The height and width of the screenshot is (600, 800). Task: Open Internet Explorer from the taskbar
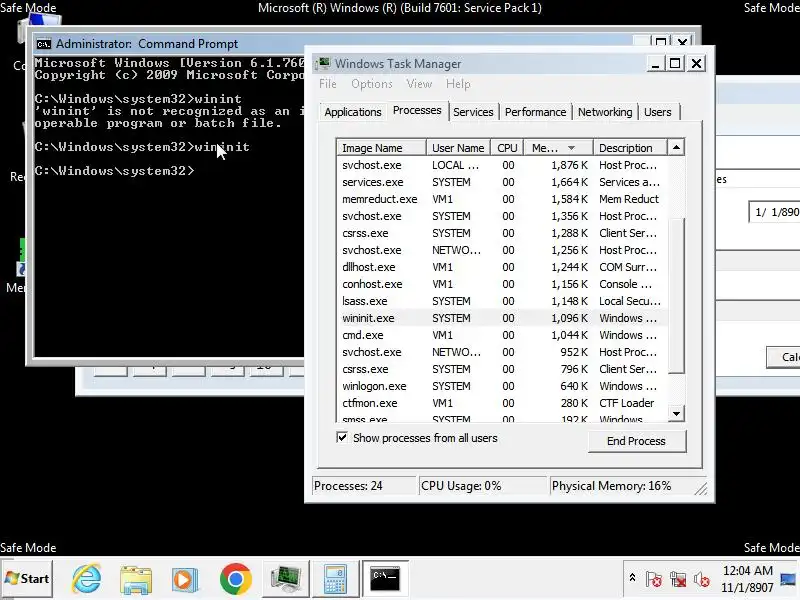tap(86, 579)
